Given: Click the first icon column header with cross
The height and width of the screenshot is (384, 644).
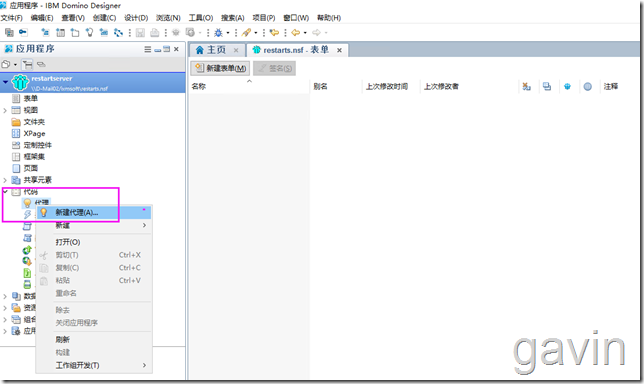Looking at the screenshot, I should (x=526, y=86).
